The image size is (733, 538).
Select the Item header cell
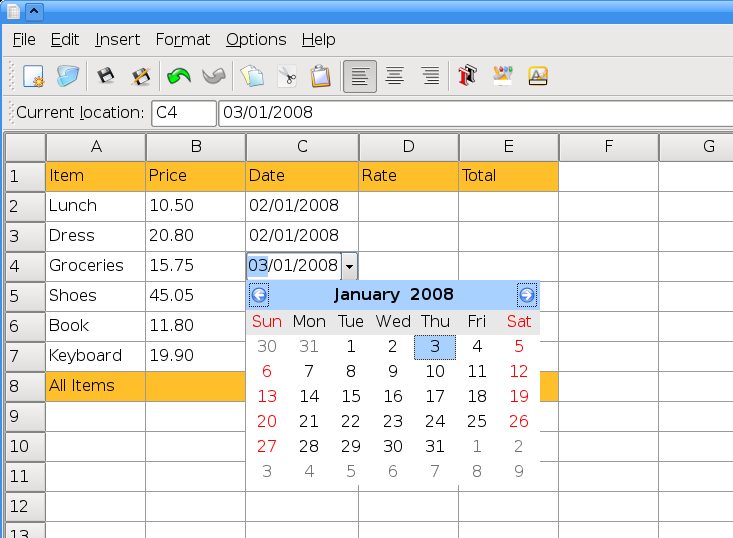click(x=95, y=176)
